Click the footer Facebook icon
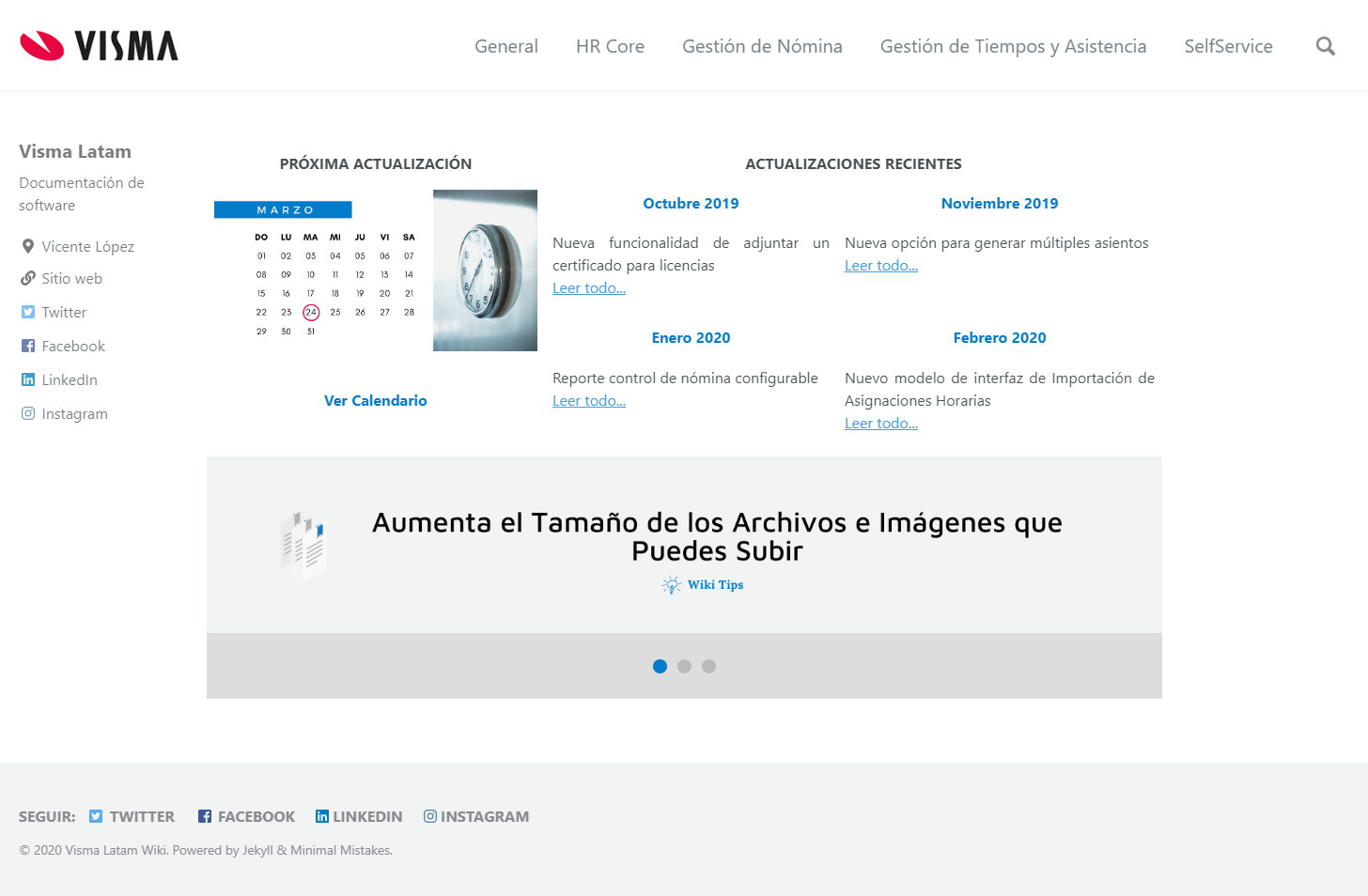The width and height of the screenshot is (1368, 896). point(205,816)
